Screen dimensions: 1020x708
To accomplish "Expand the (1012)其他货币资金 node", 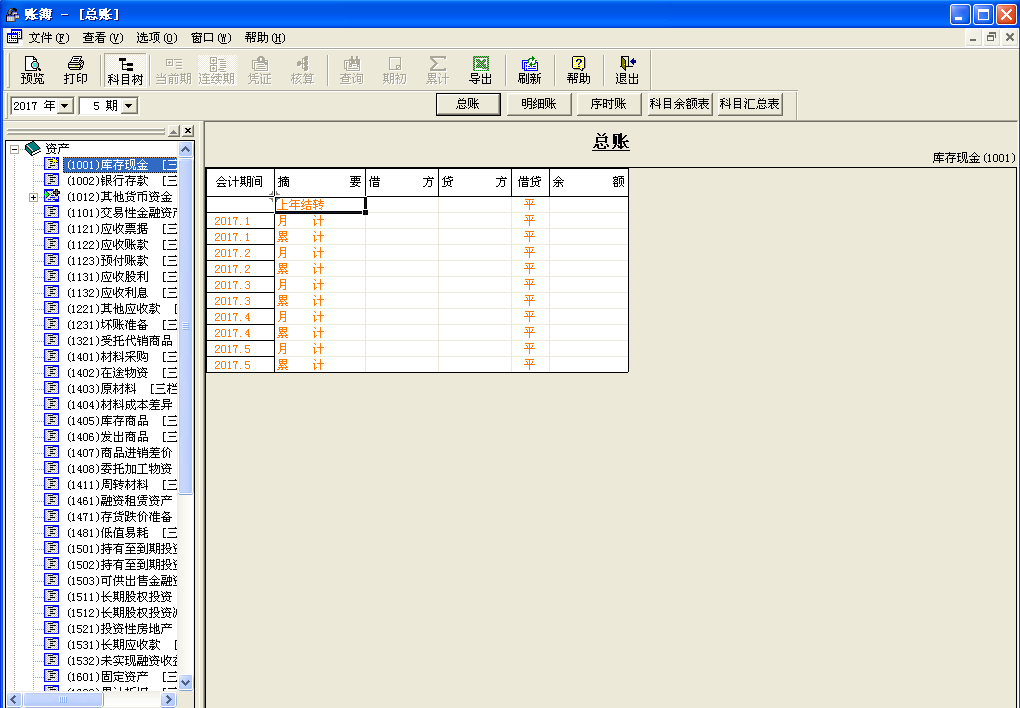I will pyautogui.click(x=33, y=197).
